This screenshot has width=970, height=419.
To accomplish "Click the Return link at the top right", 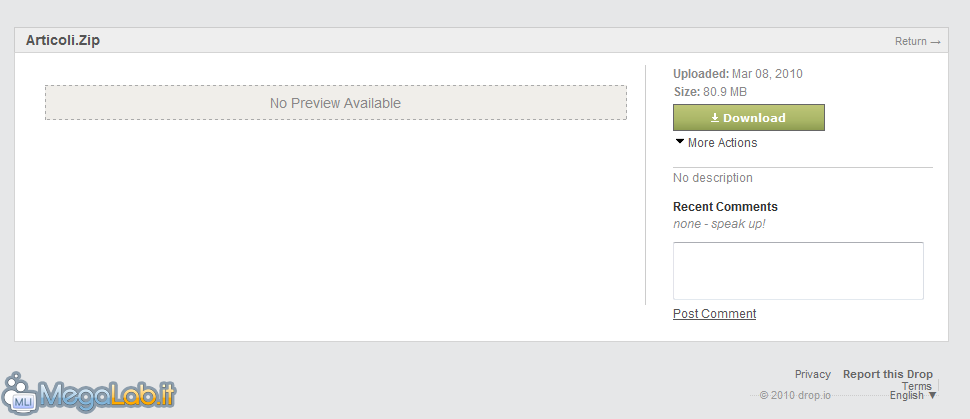I will [x=911, y=41].
